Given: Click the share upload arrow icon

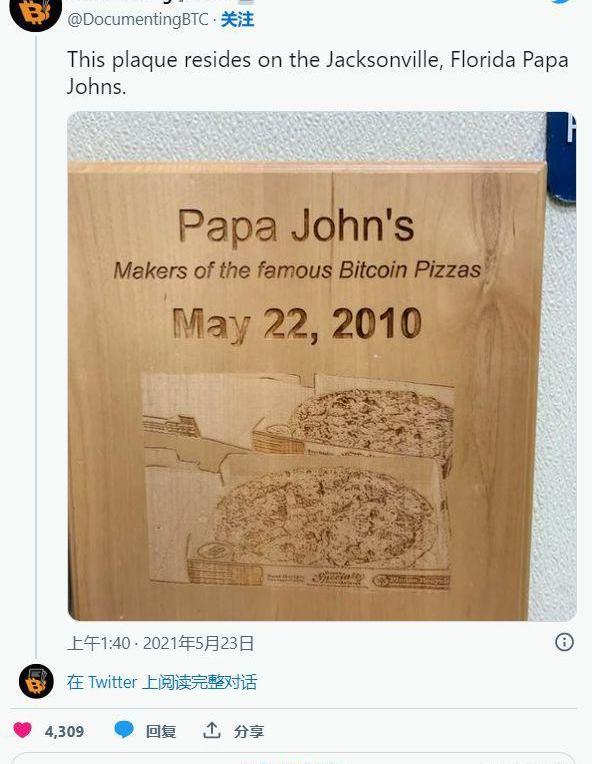Looking at the screenshot, I should coord(211,730).
